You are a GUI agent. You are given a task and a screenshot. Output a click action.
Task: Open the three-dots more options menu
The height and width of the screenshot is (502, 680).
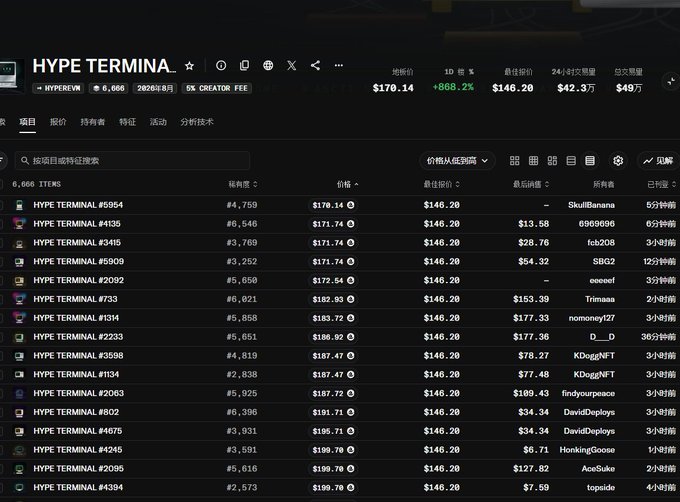coord(339,65)
